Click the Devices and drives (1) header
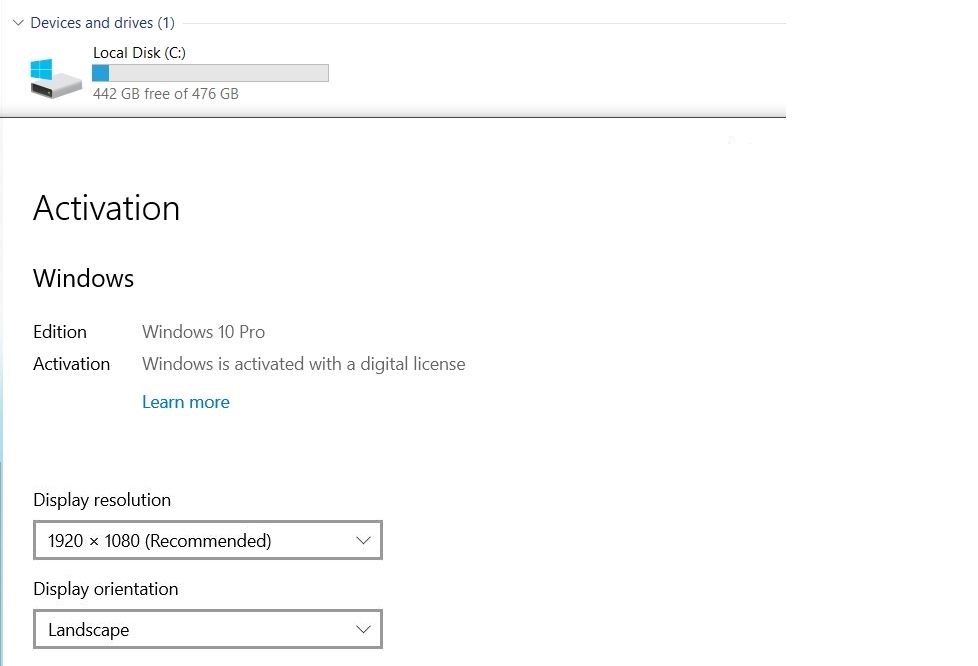This screenshot has height=666, width=978. pos(102,23)
